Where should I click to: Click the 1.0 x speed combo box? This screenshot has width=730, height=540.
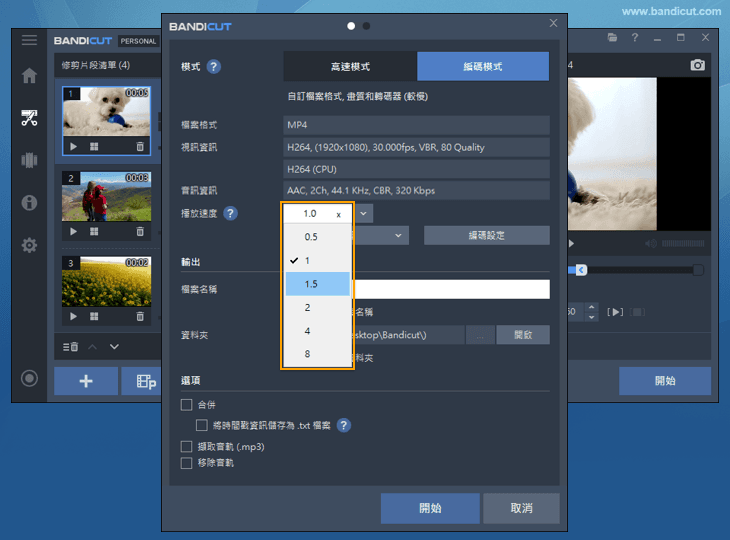pos(318,214)
